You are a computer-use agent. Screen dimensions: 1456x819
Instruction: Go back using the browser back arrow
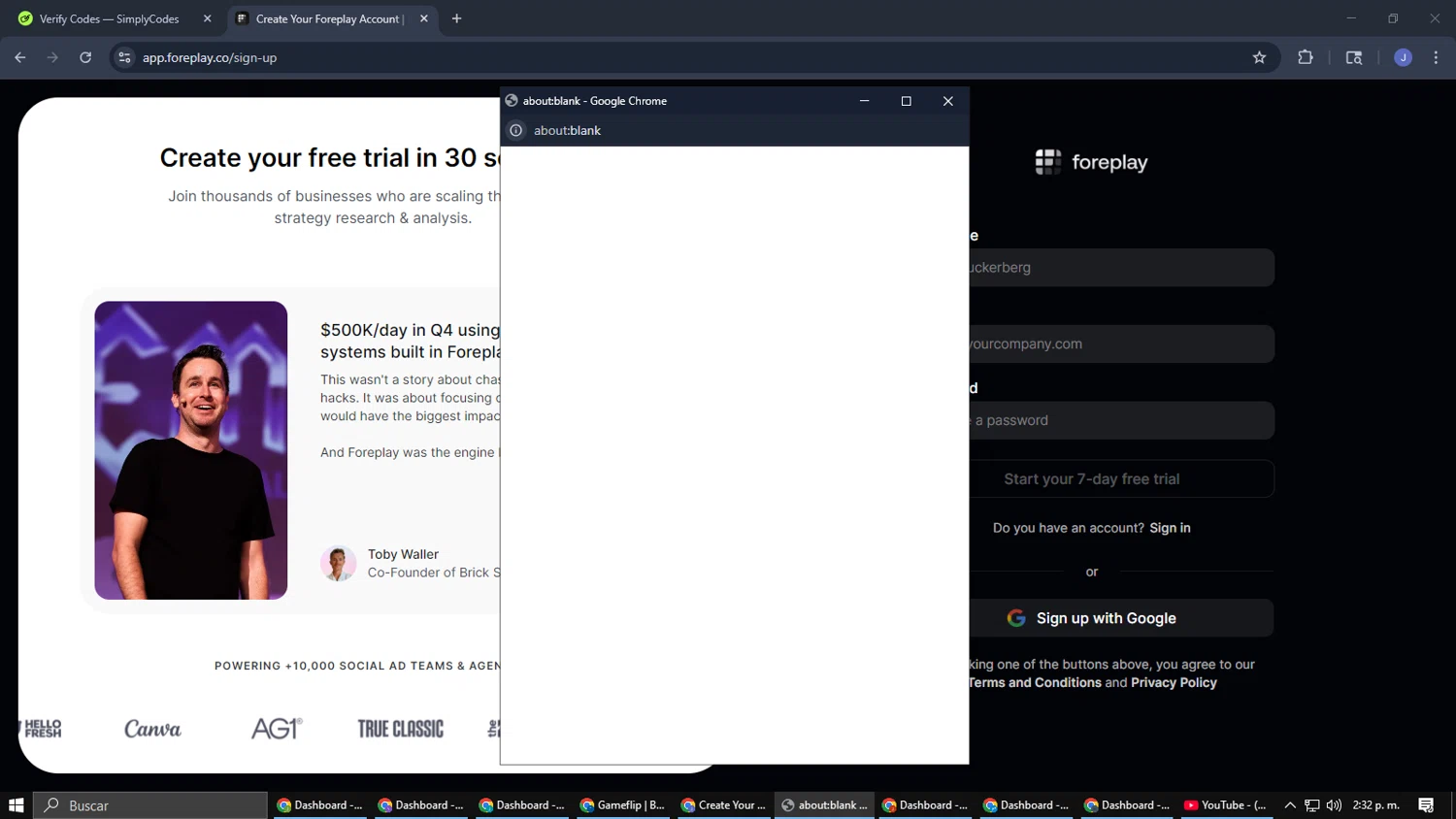coord(20,58)
